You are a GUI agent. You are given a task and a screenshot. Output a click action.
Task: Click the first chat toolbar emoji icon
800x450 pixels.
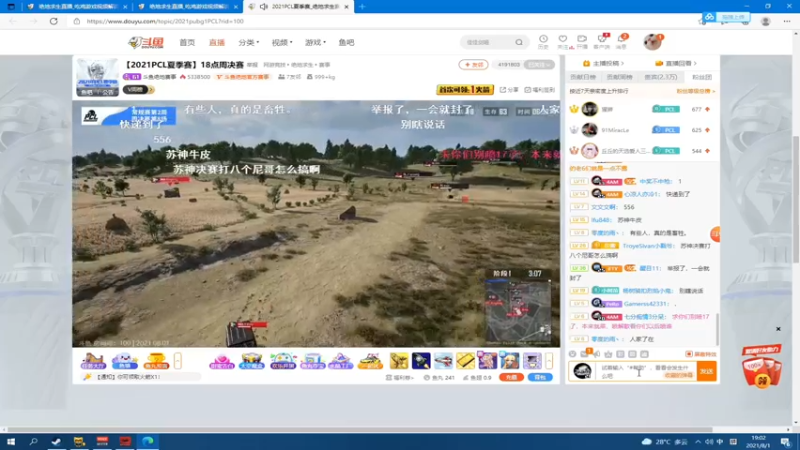point(572,354)
